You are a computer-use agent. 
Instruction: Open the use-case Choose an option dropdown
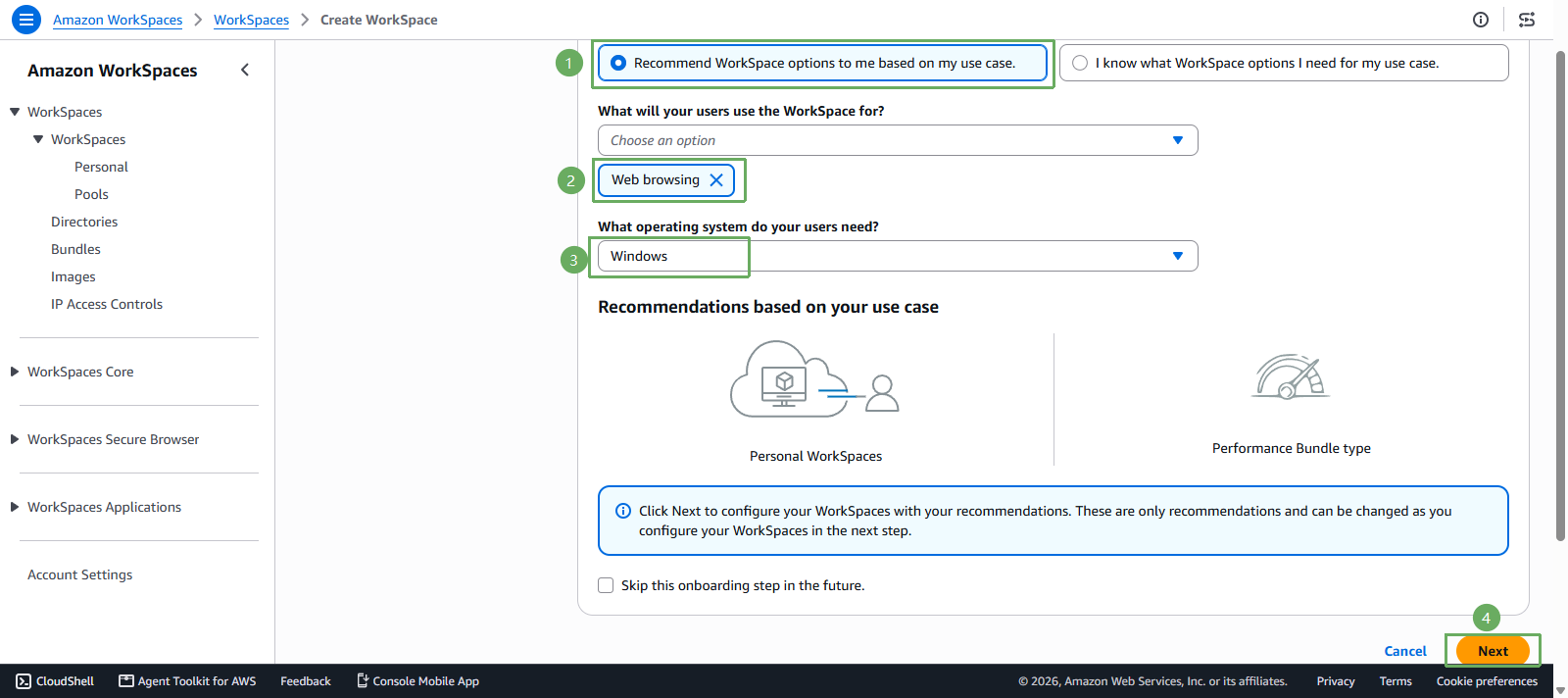click(x=898, y=140)
